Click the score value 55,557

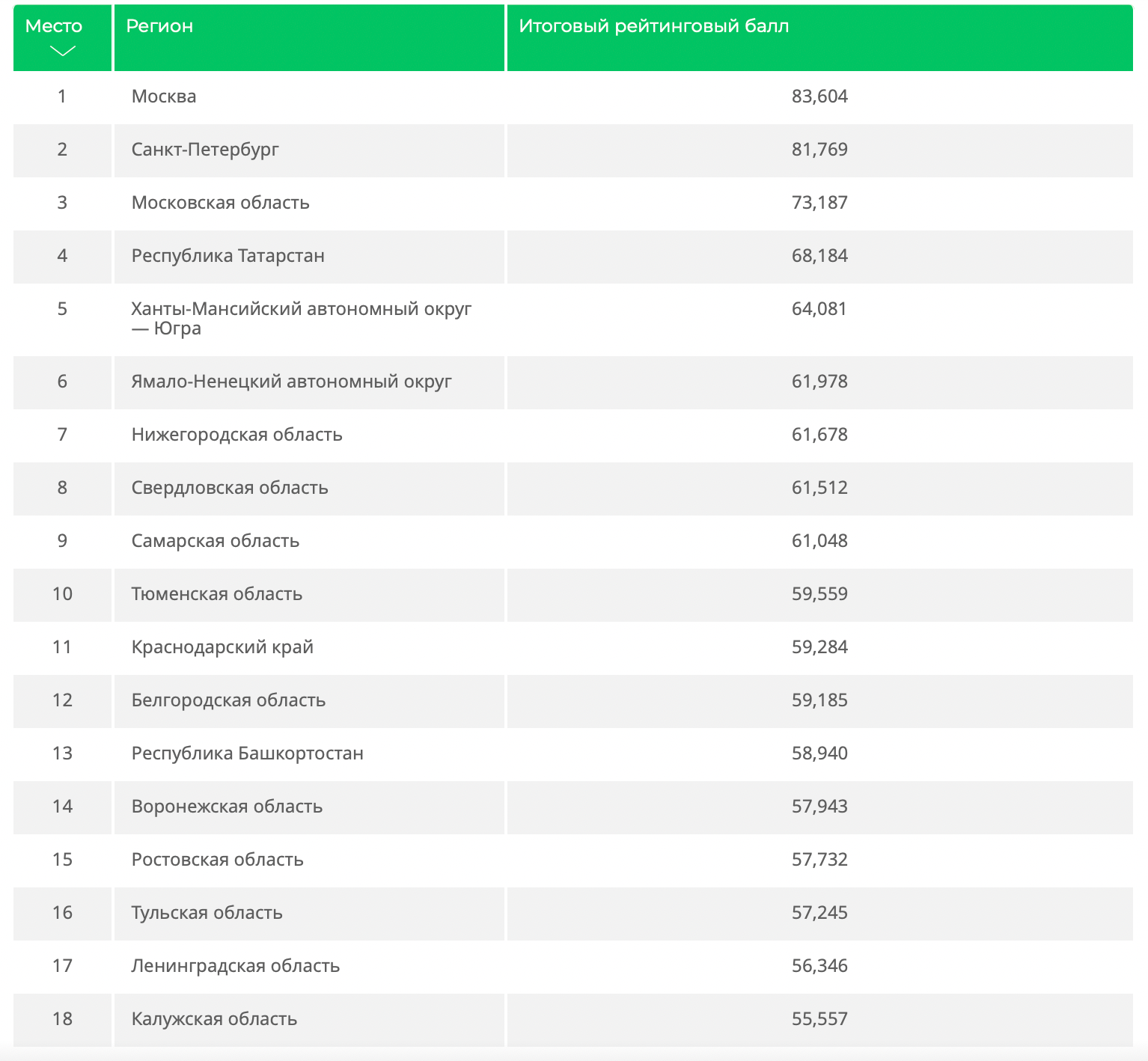click(819, 1019)
